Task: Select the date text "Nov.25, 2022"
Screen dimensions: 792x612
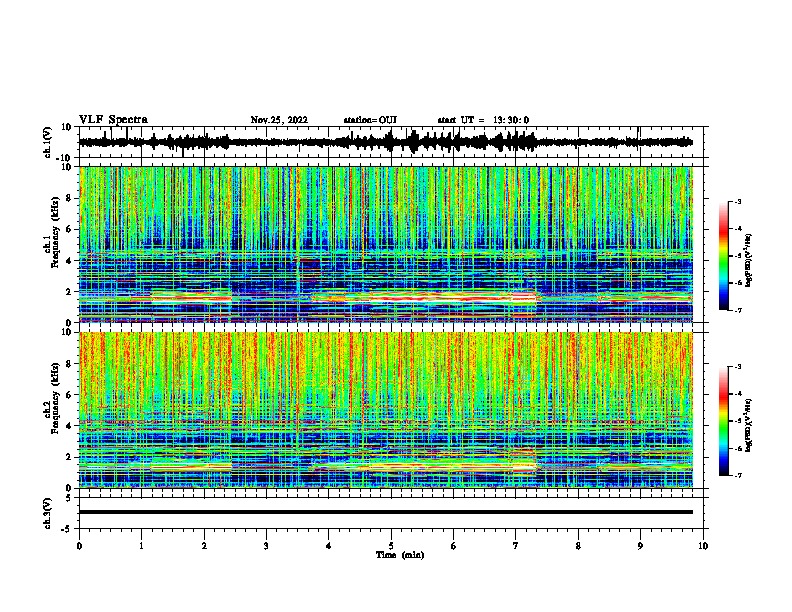Action: [279, 120]
